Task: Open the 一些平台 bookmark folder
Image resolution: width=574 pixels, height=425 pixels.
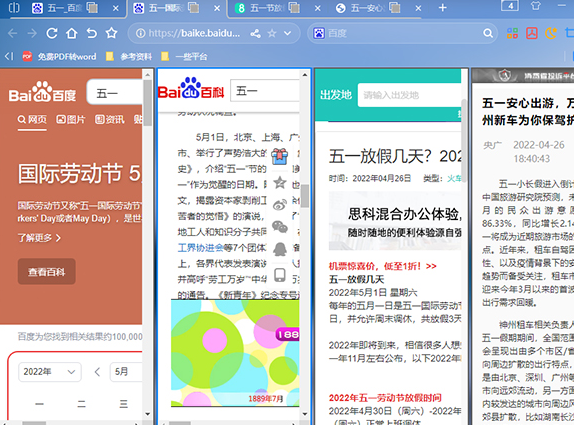Action: pyautogui.click(x=184, y=56)
